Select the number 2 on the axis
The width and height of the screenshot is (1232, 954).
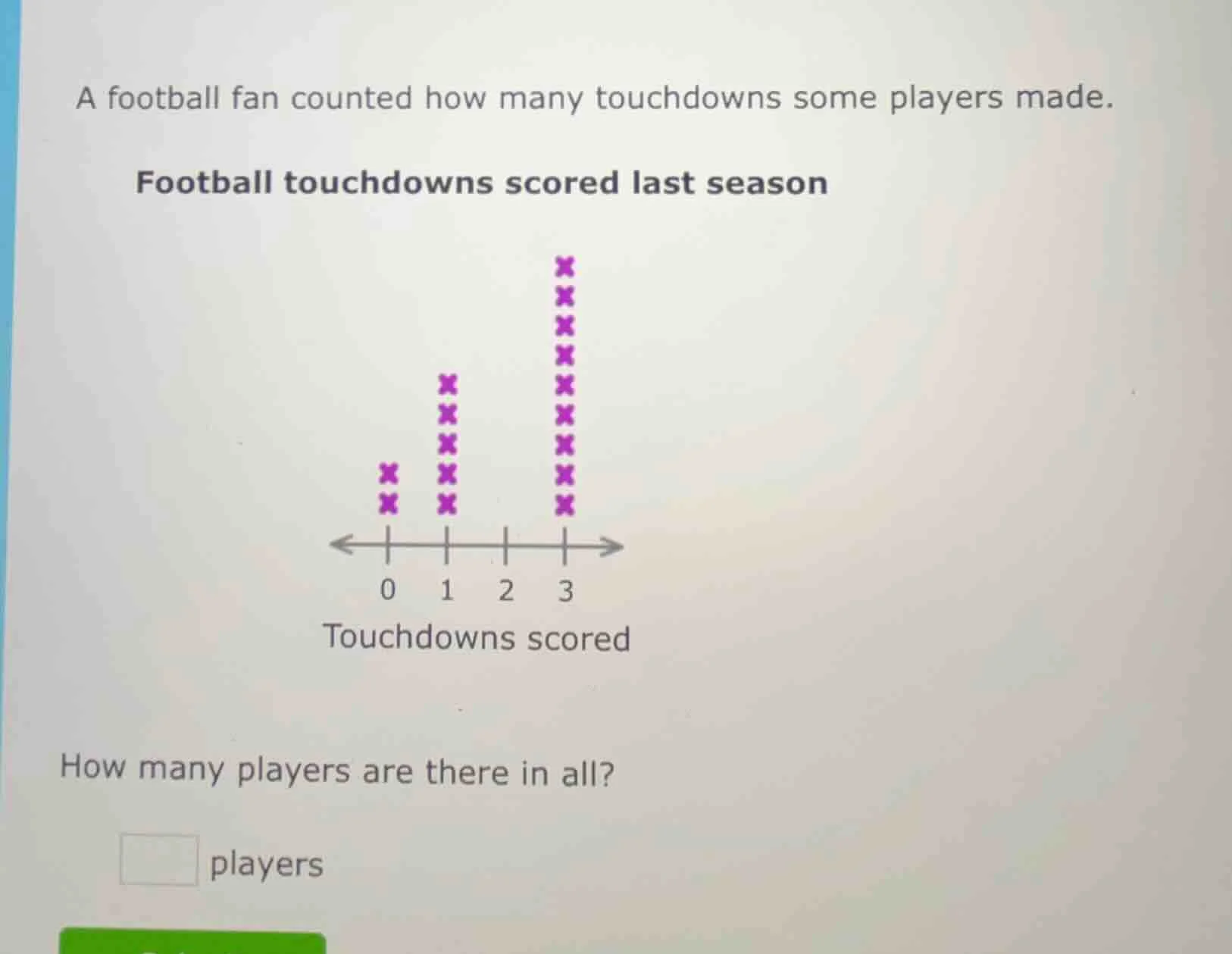point(505,590)
